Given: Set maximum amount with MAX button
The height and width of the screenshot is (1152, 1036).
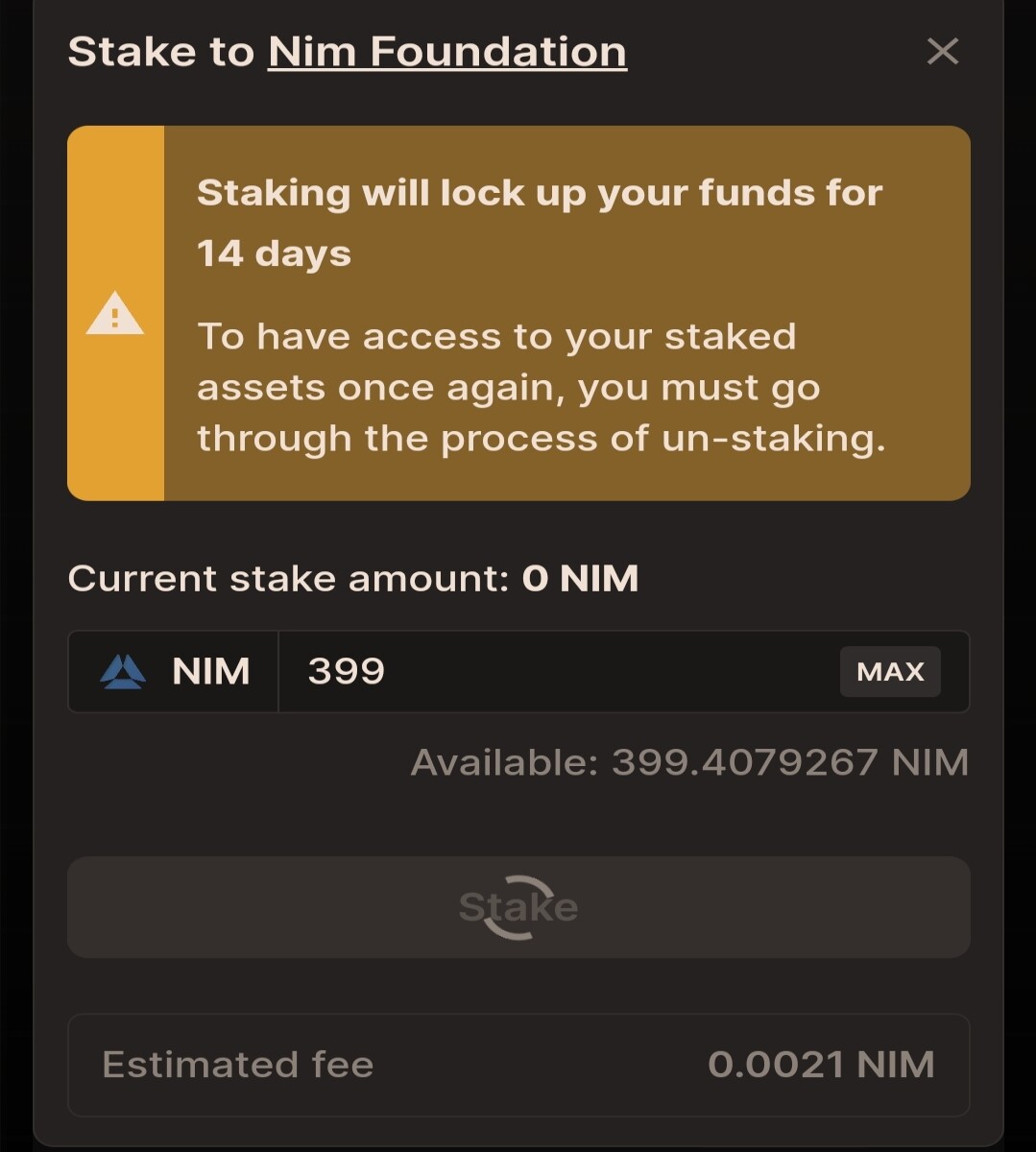Looking at the screenshot, I should tap(890, 671).
